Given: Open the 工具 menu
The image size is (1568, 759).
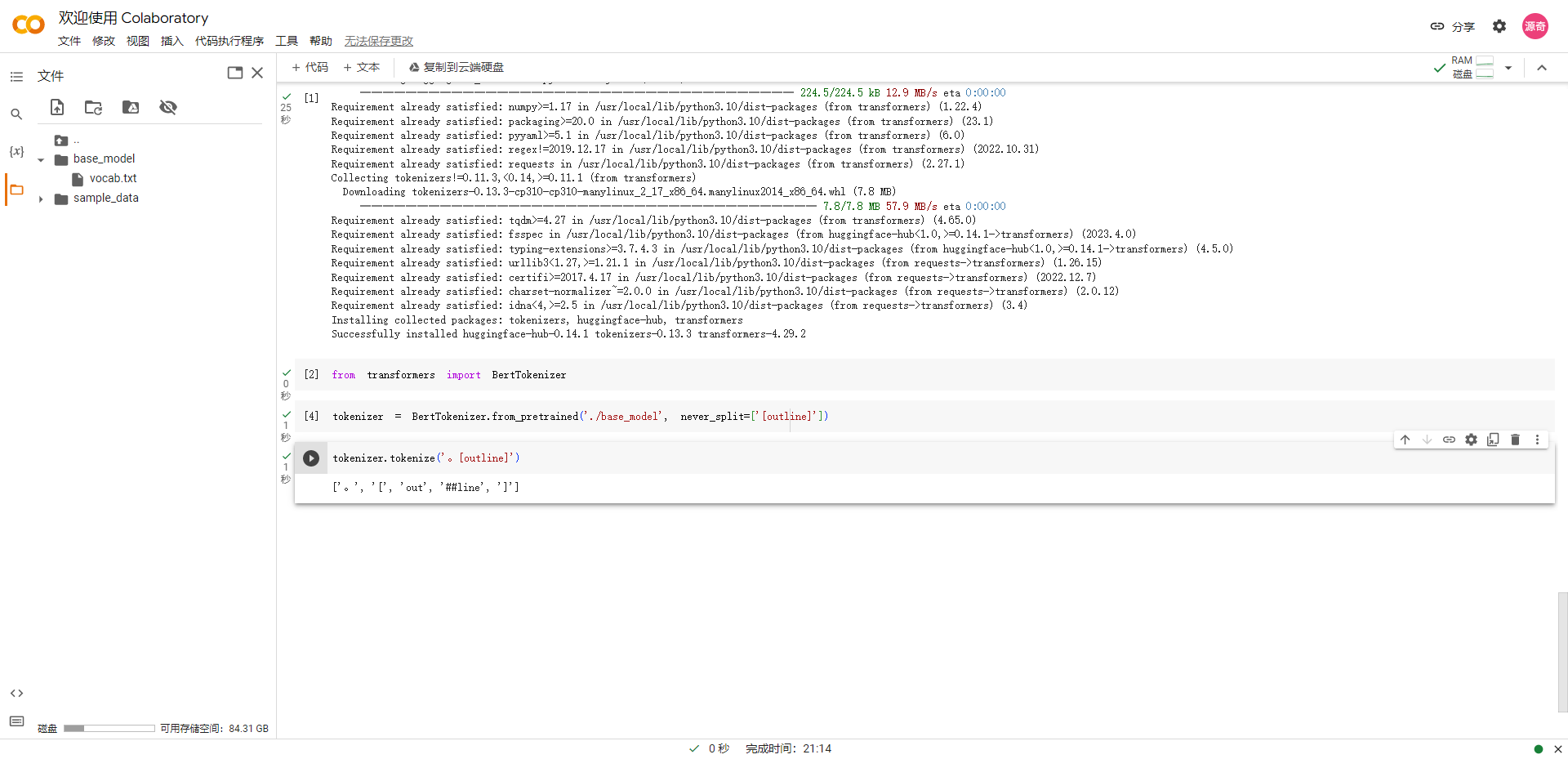Looking at the screenshot, I should (x=287, y=41).
